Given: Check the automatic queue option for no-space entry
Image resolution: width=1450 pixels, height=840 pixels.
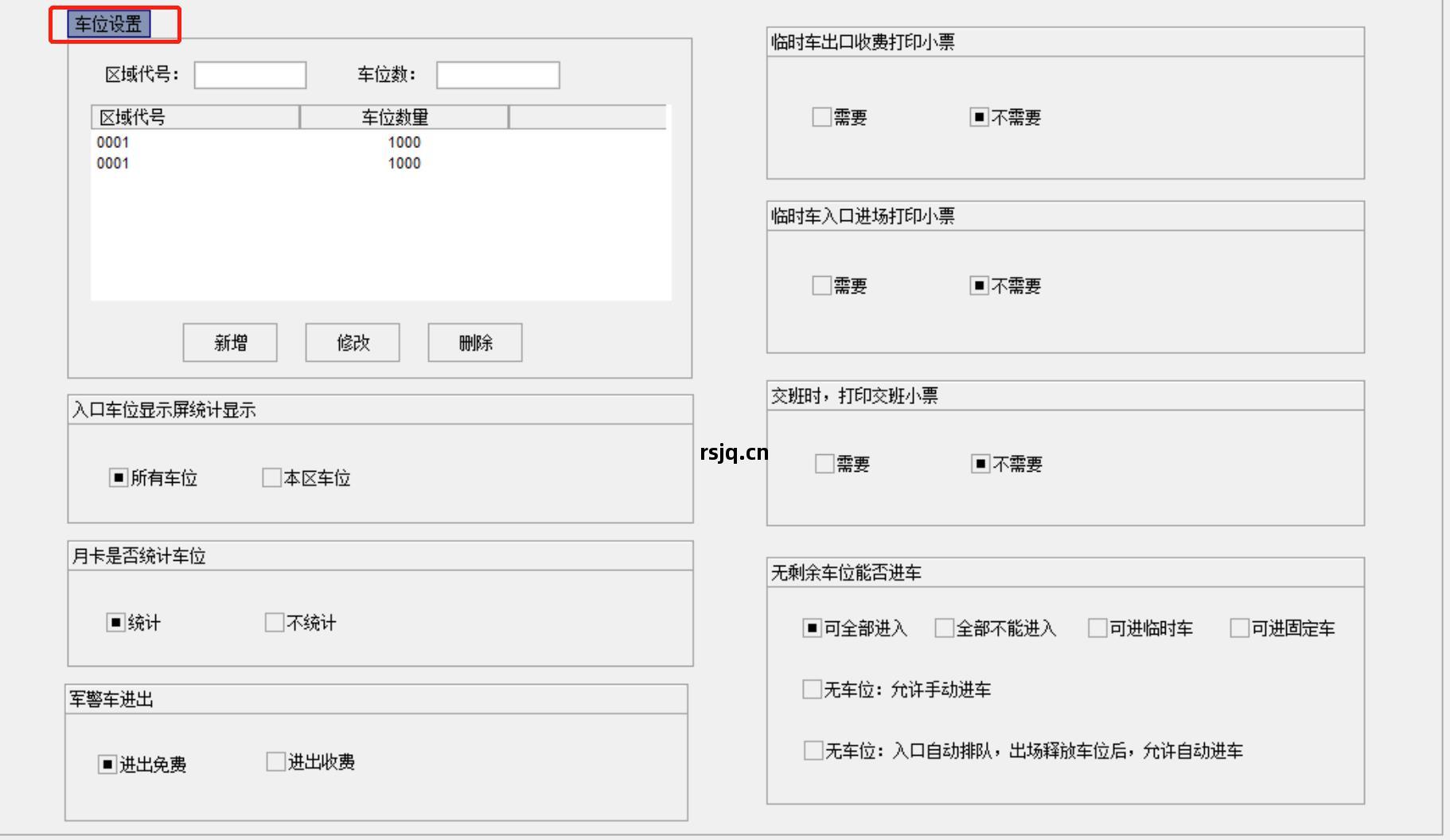Looking at the screenshot, I should [x=813, y=749].
